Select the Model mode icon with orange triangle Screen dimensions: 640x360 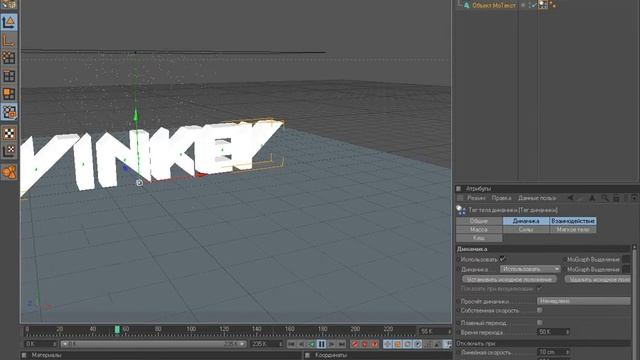[9, 22]
